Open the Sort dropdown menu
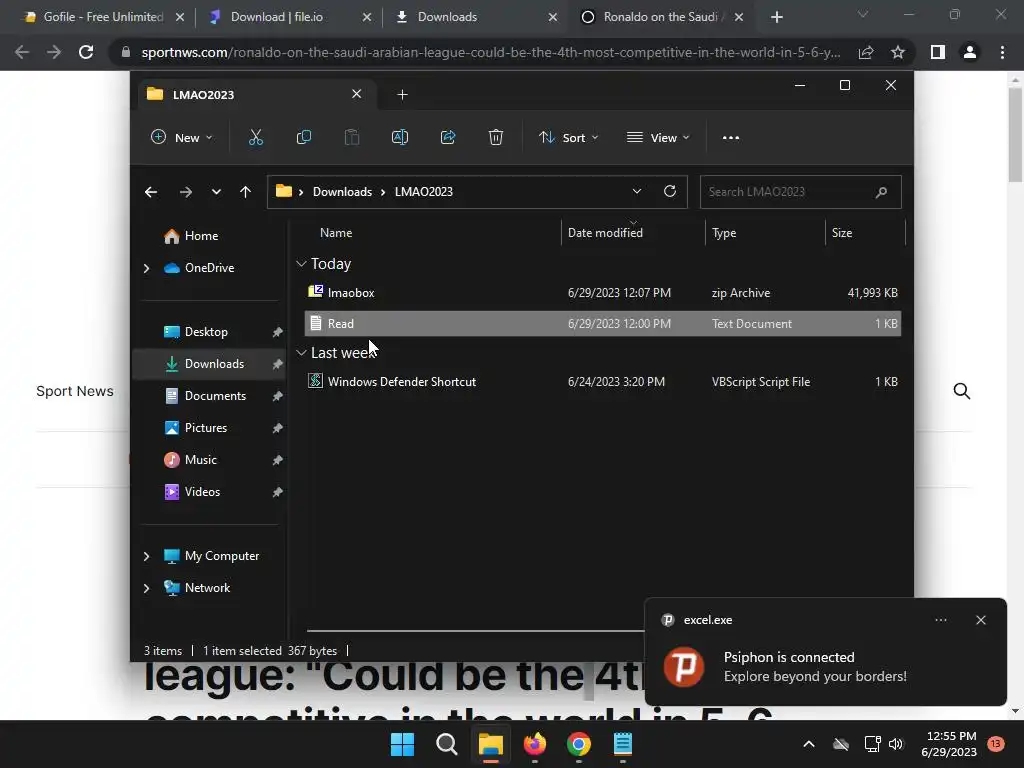Viewport: 1024px width, 768px height. [568, 138]
